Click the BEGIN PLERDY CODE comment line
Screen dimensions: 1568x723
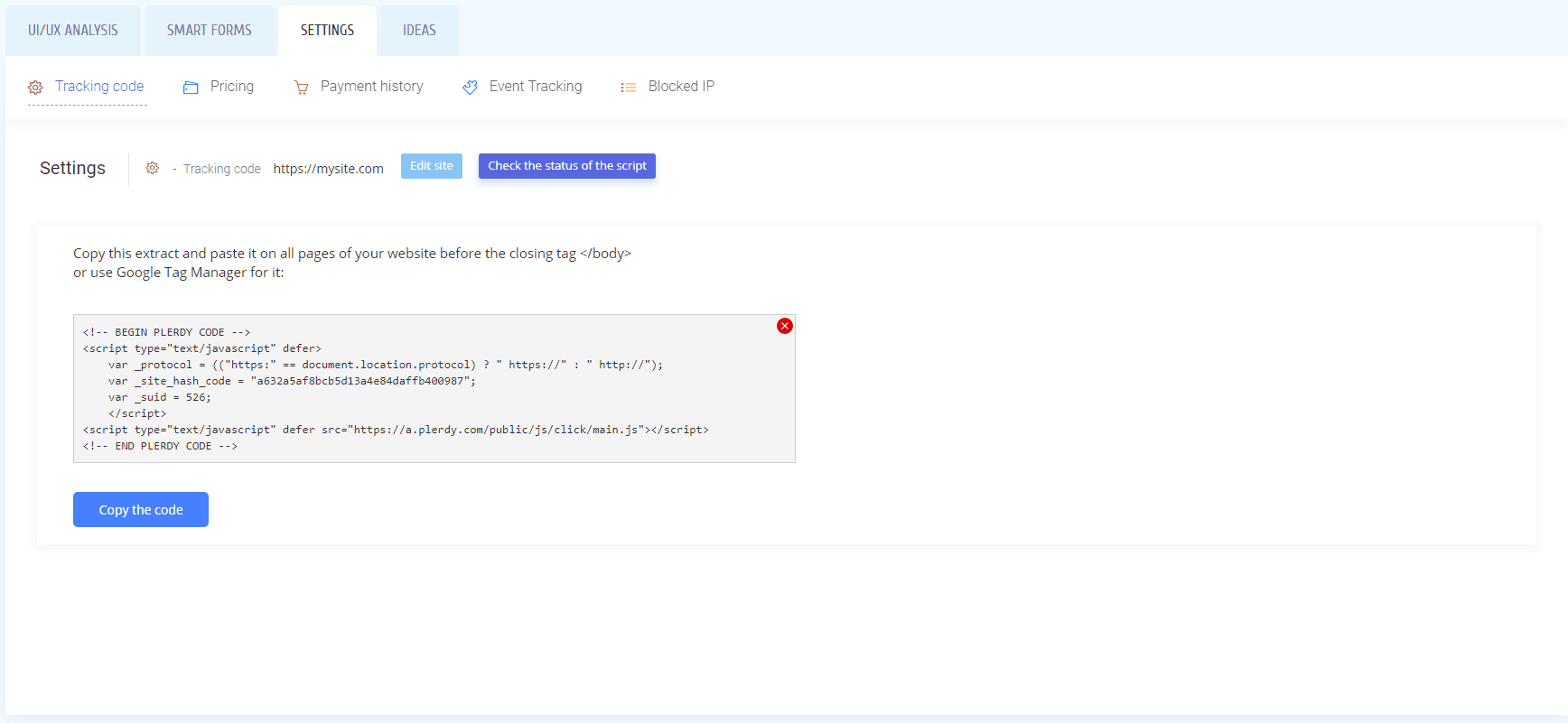pos(167,332)
